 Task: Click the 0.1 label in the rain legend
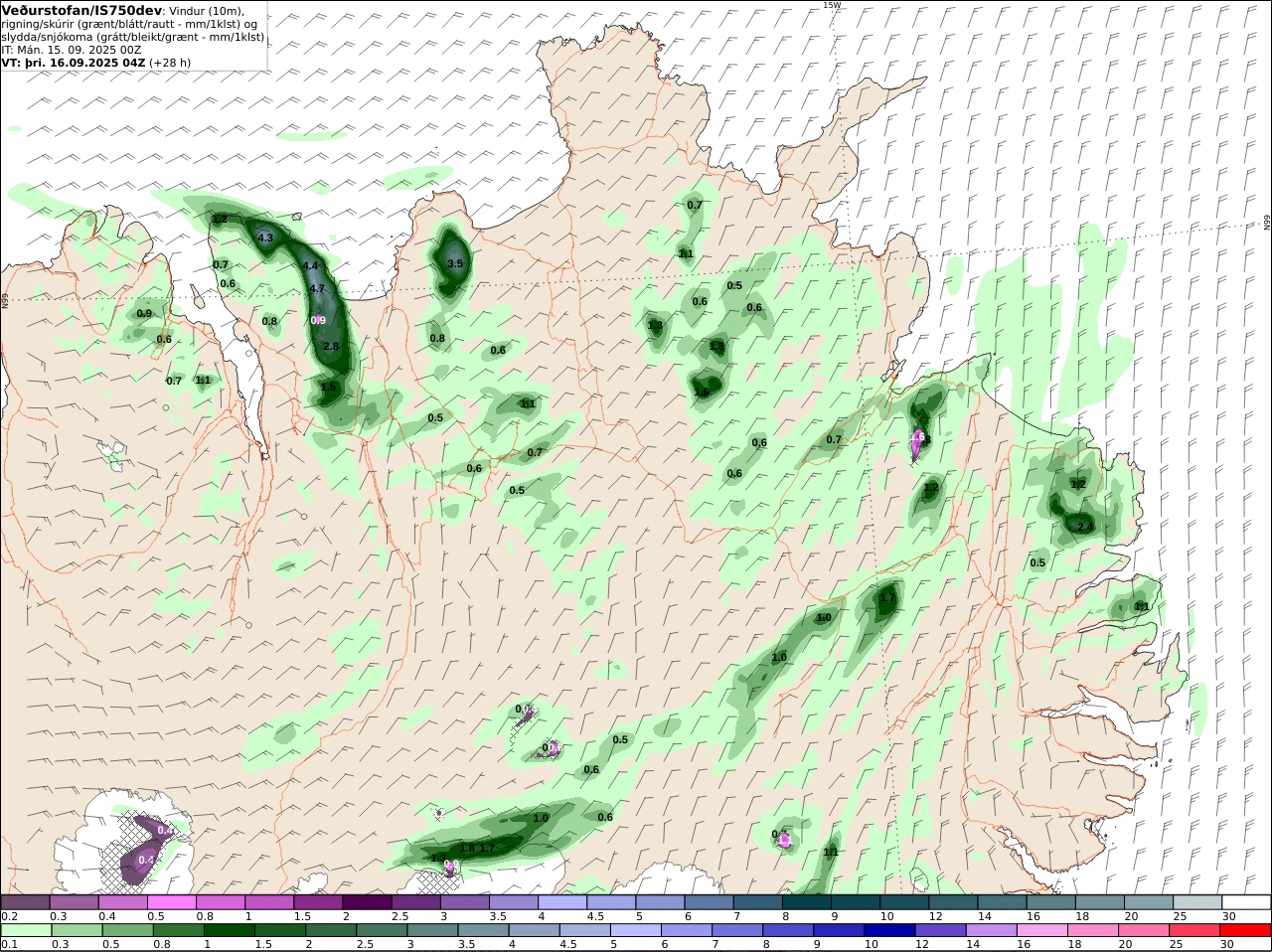click(x=10, y=944)
